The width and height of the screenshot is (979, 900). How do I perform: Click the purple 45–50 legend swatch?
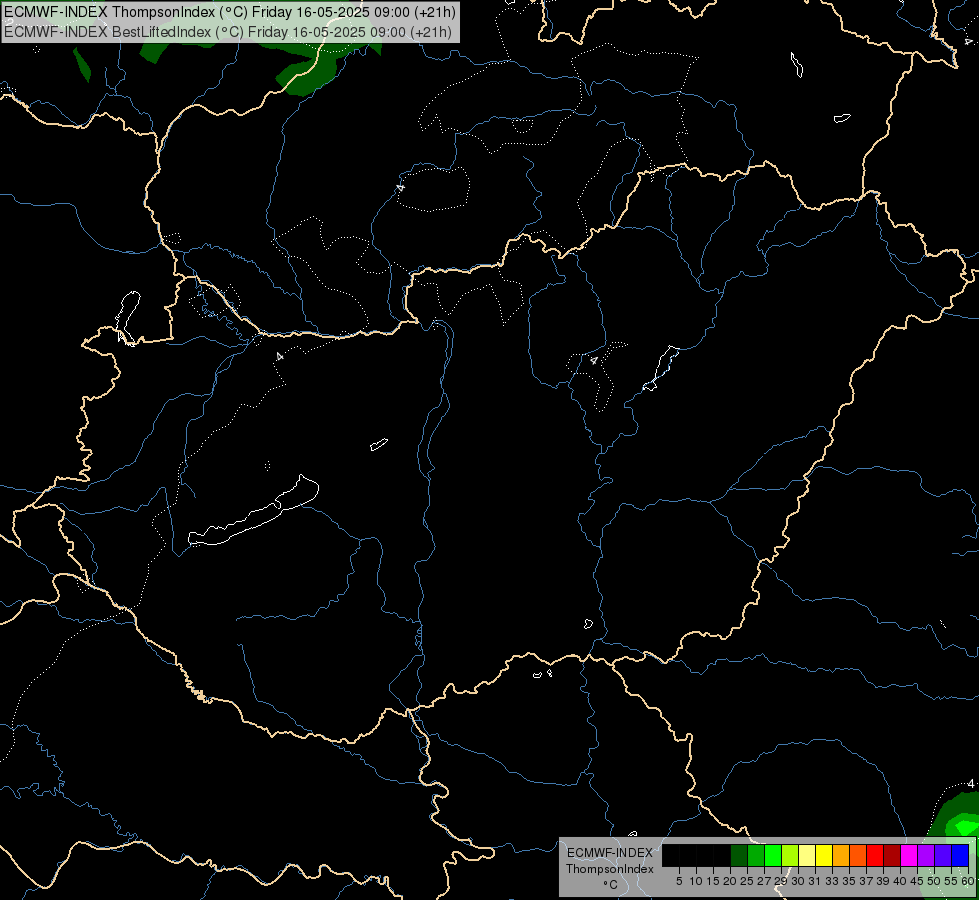[x=926, y=855]
